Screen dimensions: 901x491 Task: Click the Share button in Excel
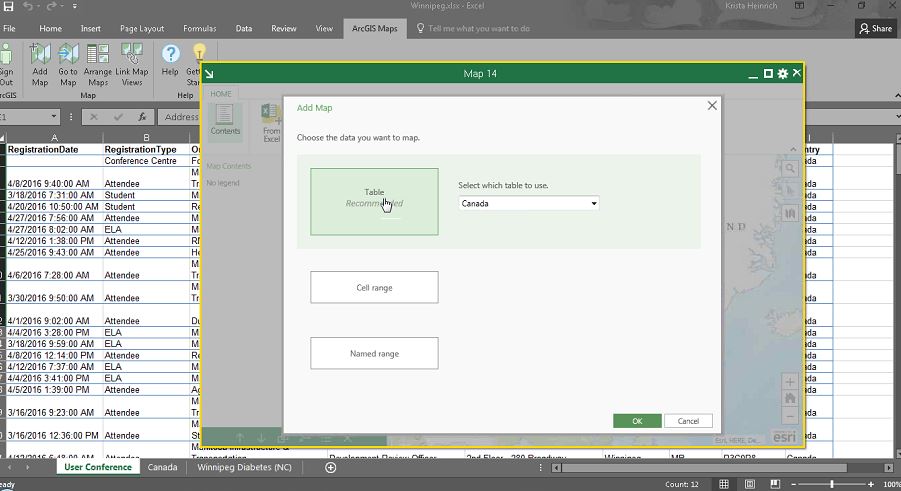875,29
